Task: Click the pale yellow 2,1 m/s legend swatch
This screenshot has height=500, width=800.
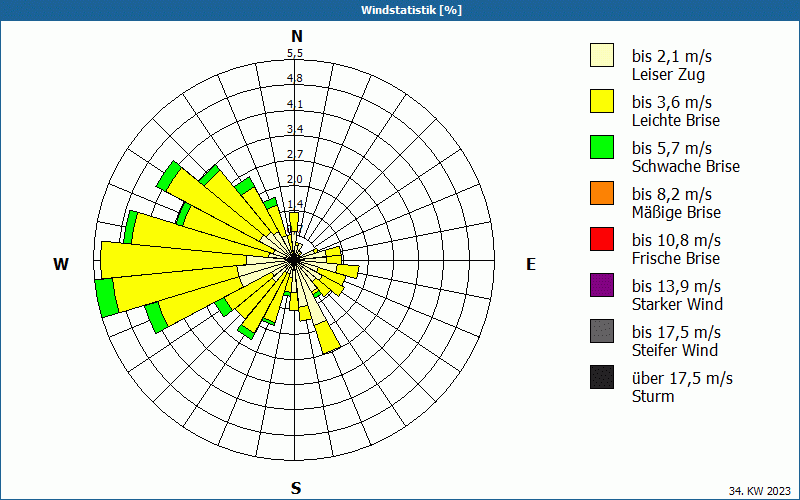Action: pyautogui.click(x=602, y=55)
